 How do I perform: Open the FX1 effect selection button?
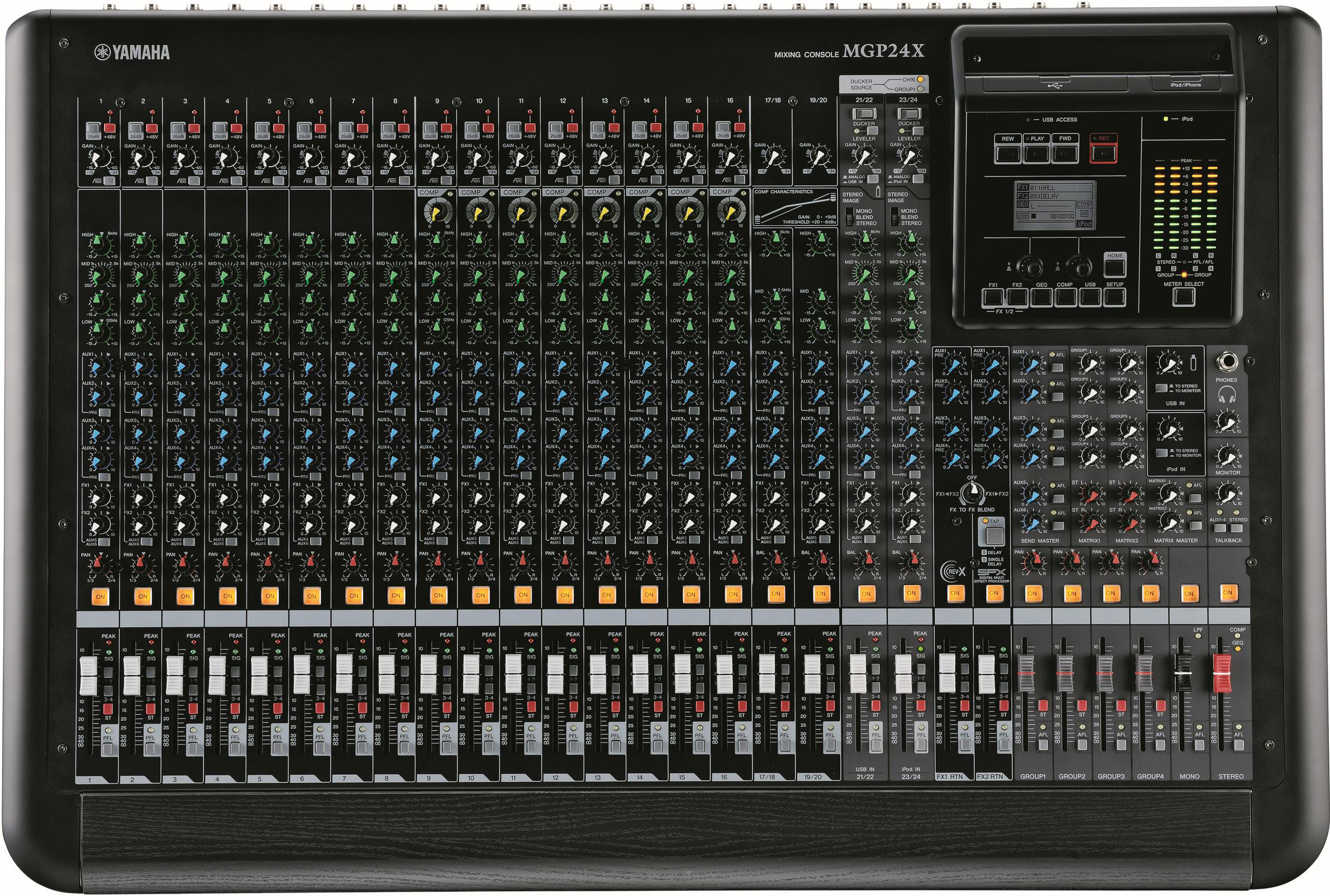[993, 298]
